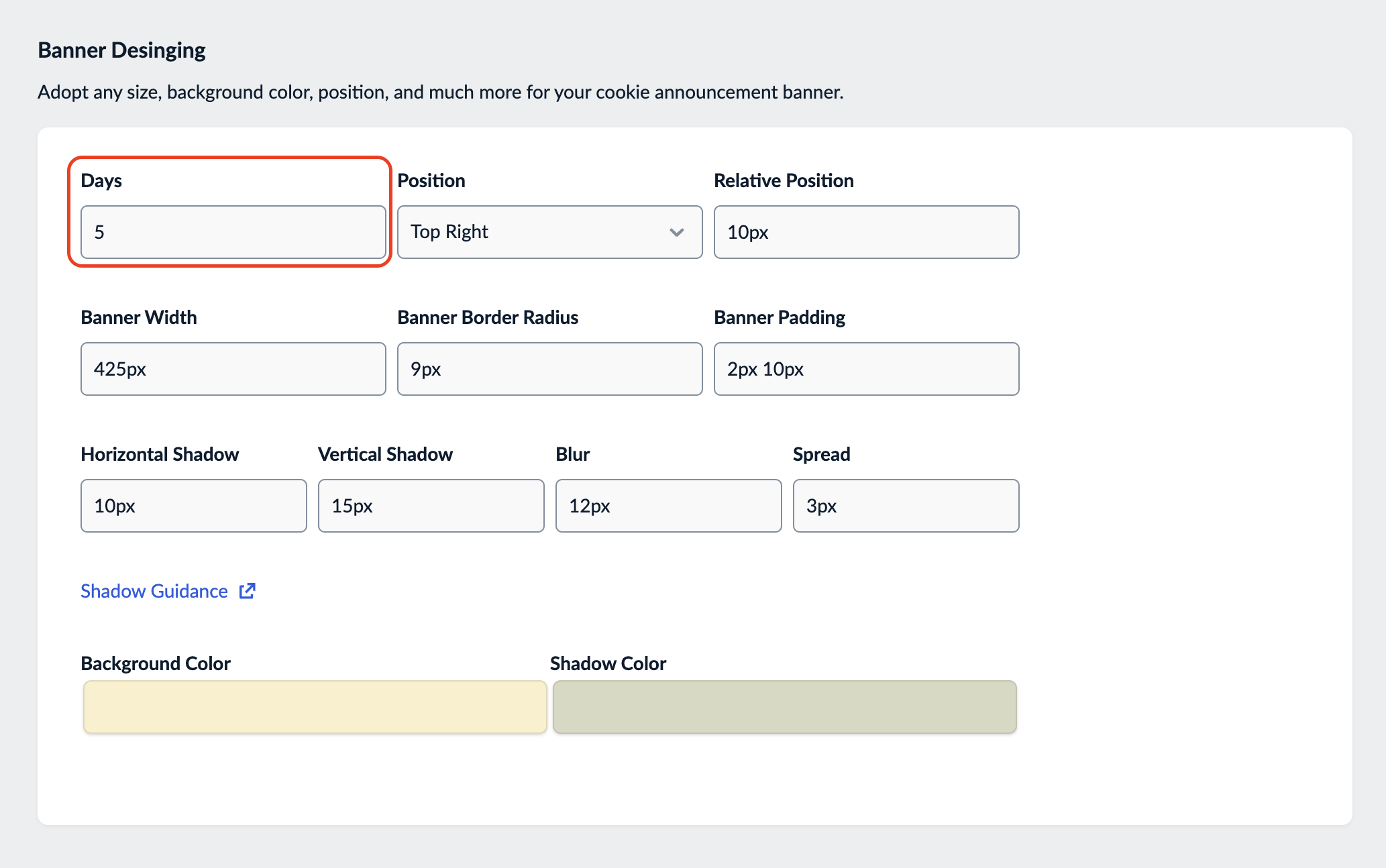The image size is (1386, 868).
Task: Click the Banner Border Radius field
Action: (548, 369)
